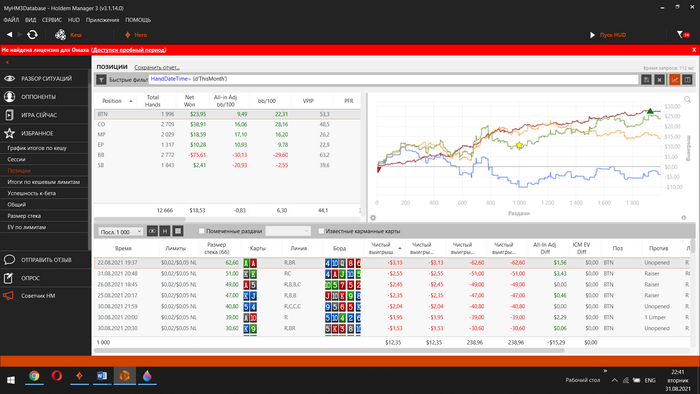Click the refresh icon in top toolbar
This screenshot has width=700, height=394.
coord(32,34)
